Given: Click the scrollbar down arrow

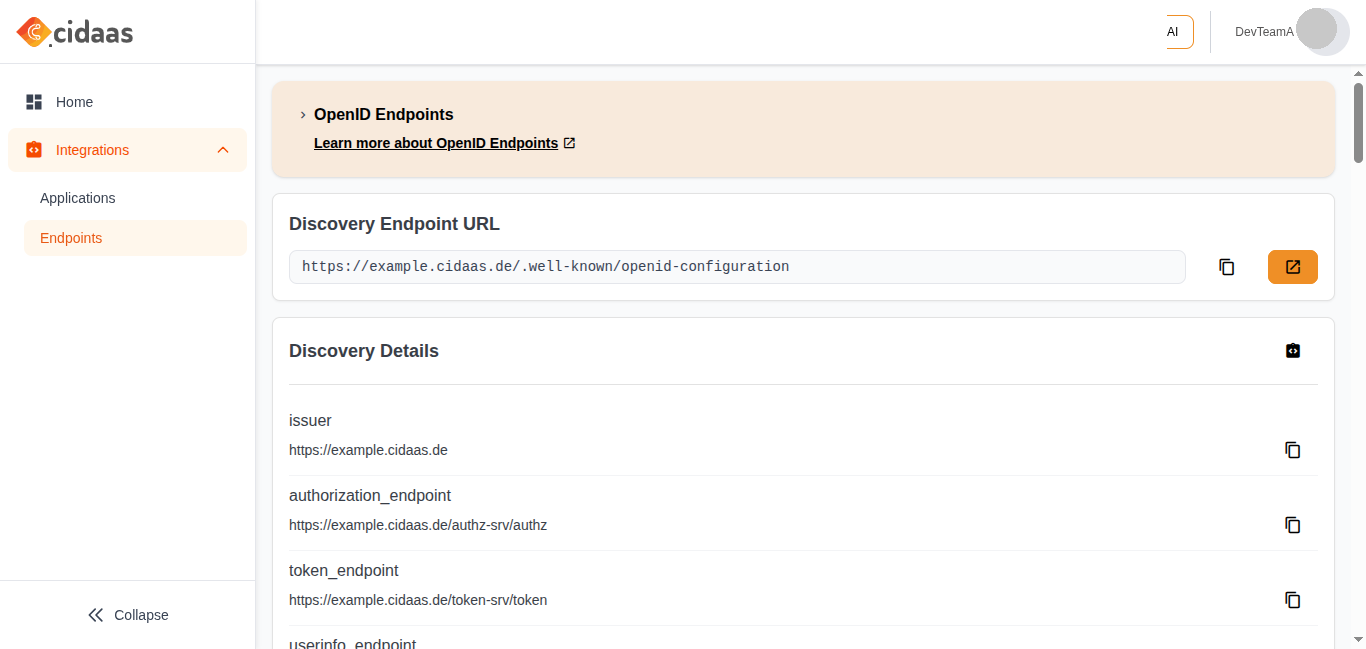Looking at the screenshot, I should tap(1359, 638).
